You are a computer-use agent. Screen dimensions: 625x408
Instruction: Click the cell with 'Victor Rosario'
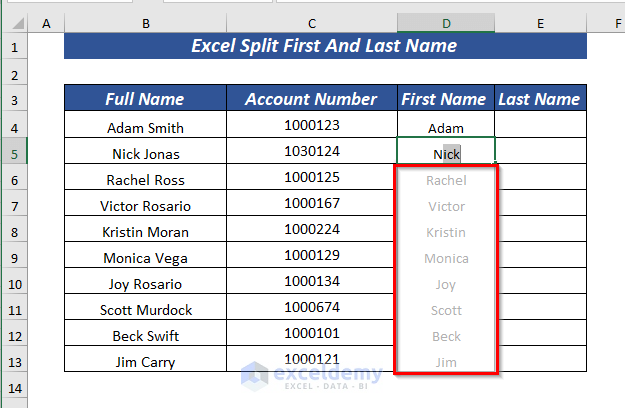pos(146,206)
